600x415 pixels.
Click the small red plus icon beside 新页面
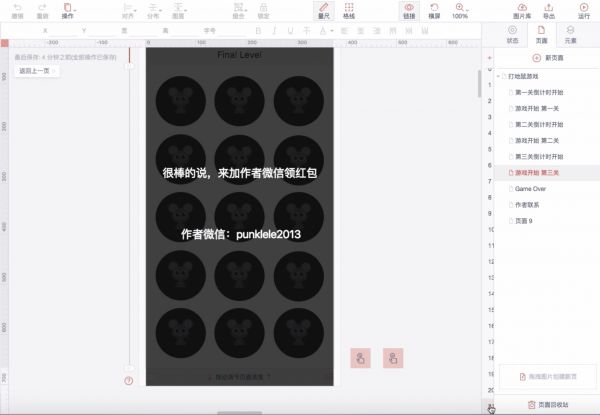[489, 58]
